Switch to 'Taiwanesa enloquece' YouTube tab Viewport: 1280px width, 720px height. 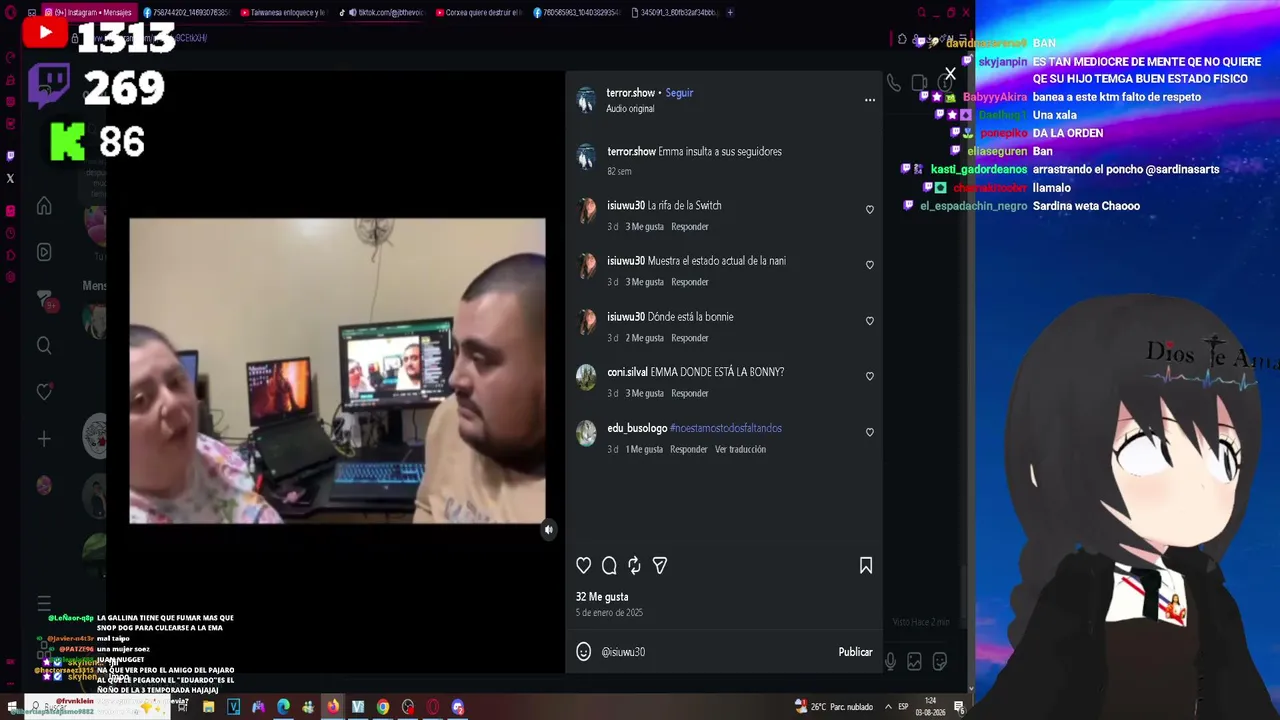[x=283, y=13]
